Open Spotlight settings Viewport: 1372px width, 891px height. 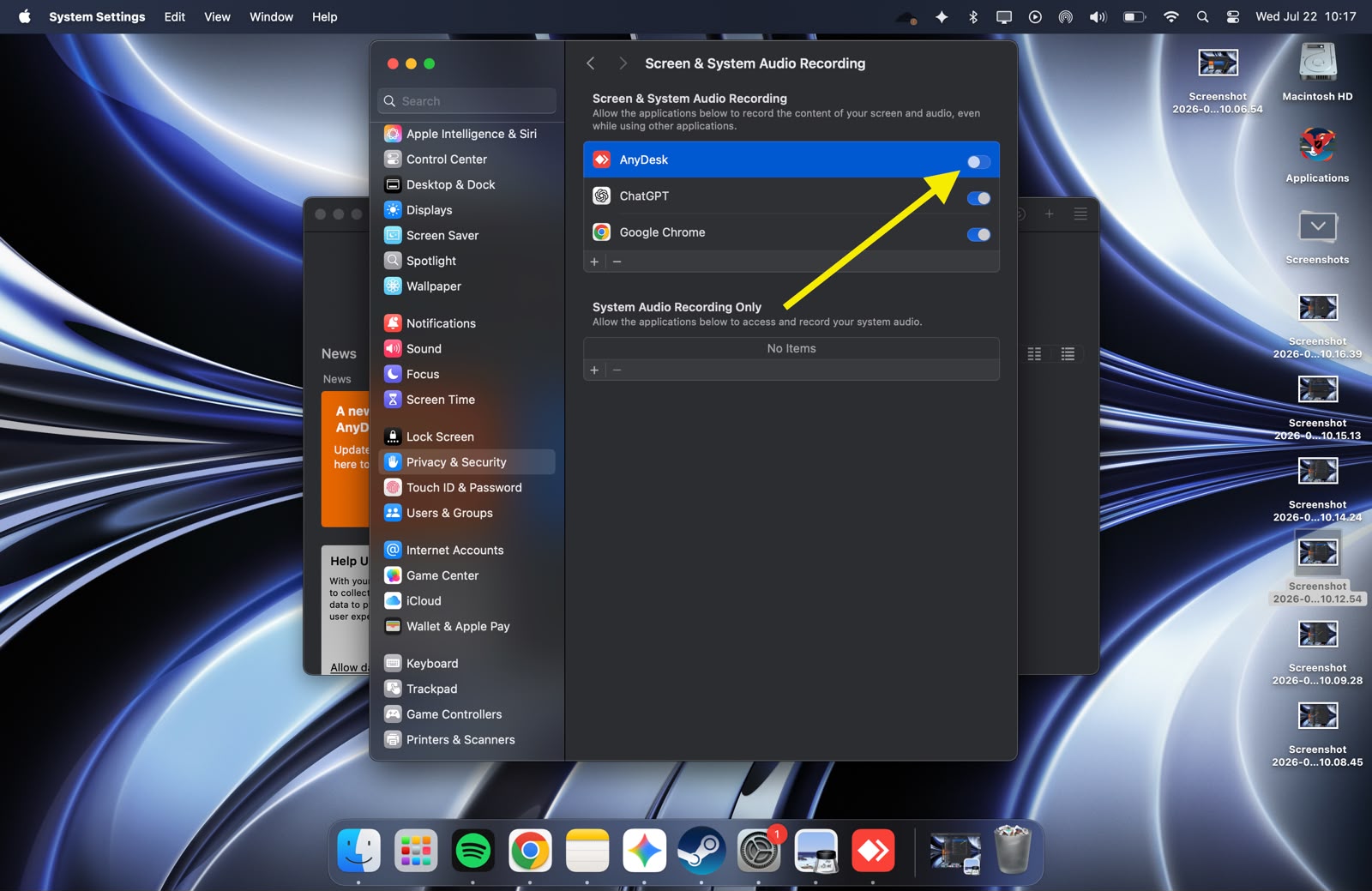tap(466, 261)
